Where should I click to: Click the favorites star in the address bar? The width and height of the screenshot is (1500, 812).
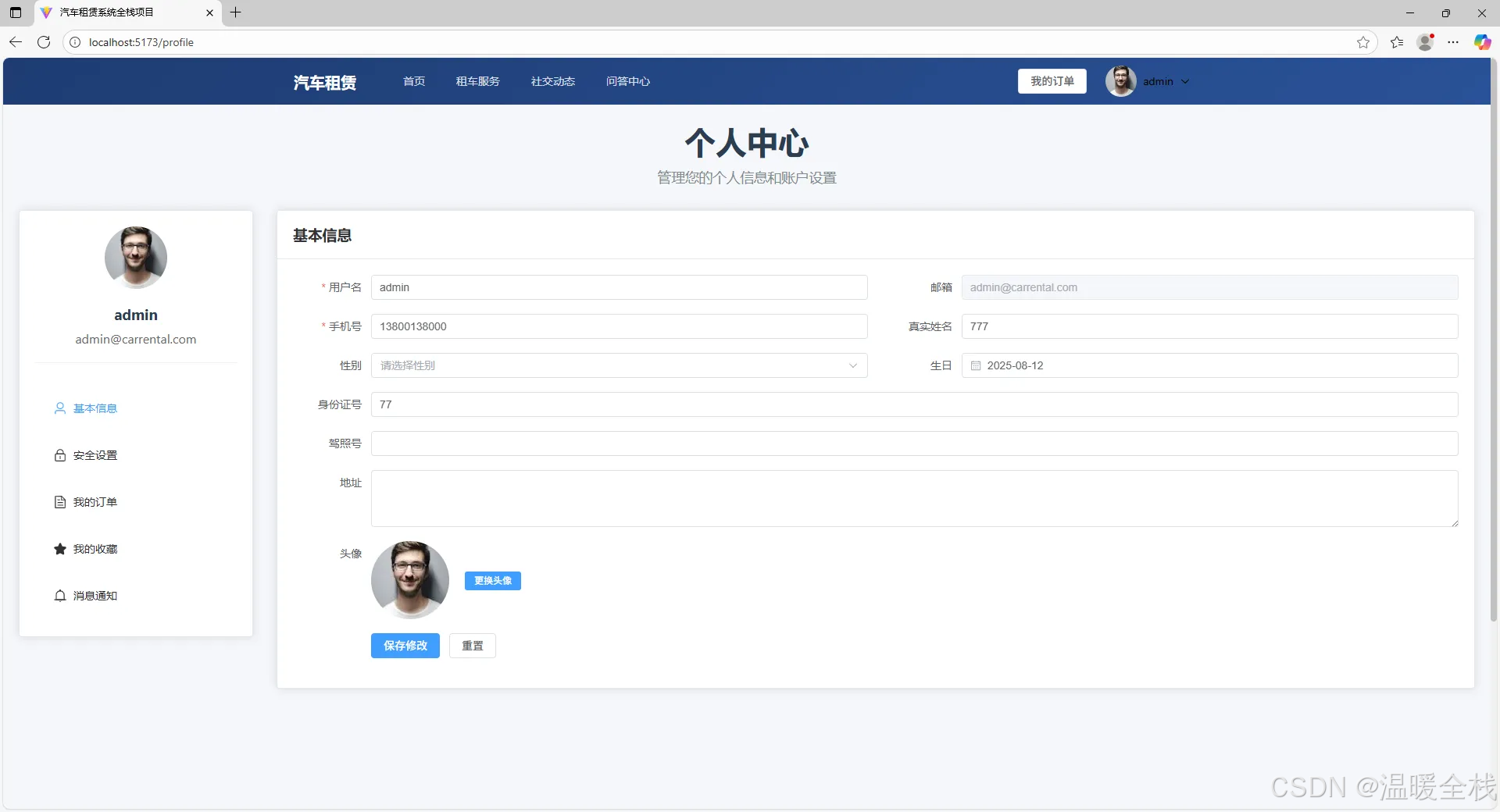pos(1364,42)
